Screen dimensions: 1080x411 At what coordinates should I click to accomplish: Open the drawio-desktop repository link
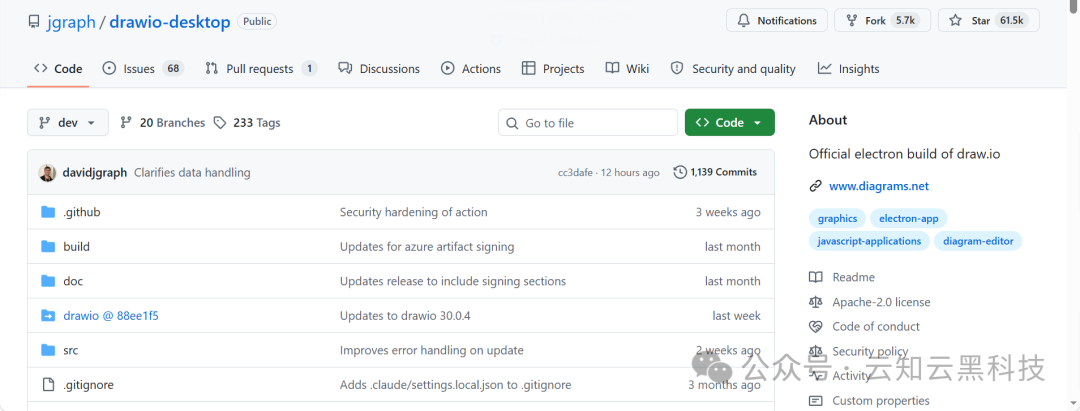coord(169,22)
